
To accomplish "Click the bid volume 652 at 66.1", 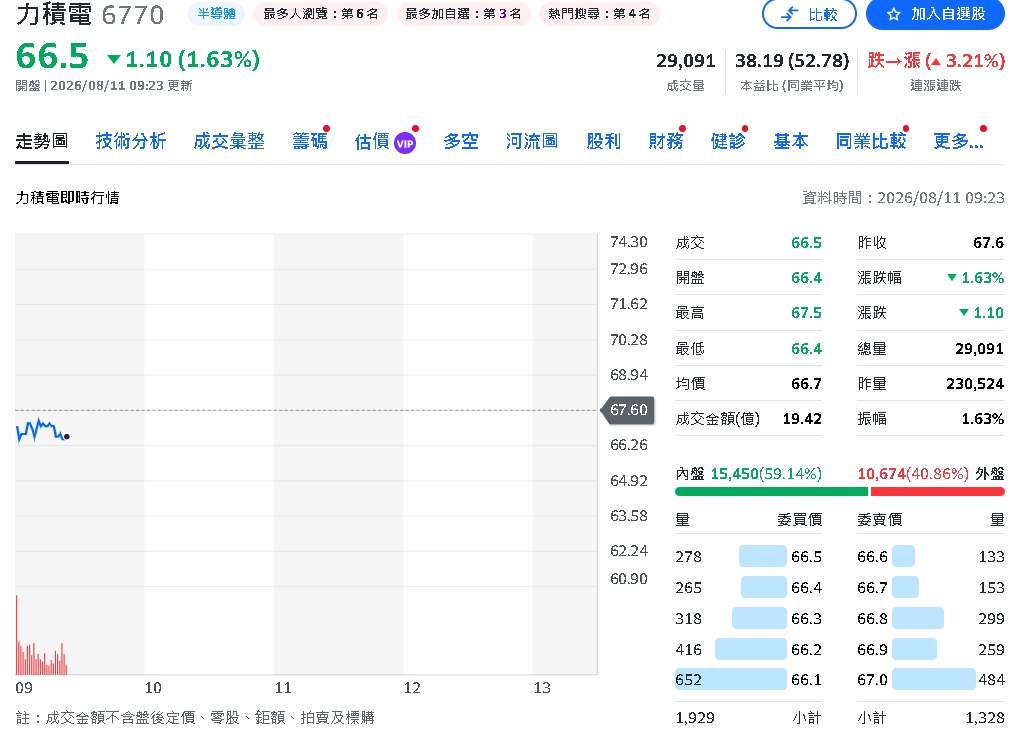I will coord(688,680).
